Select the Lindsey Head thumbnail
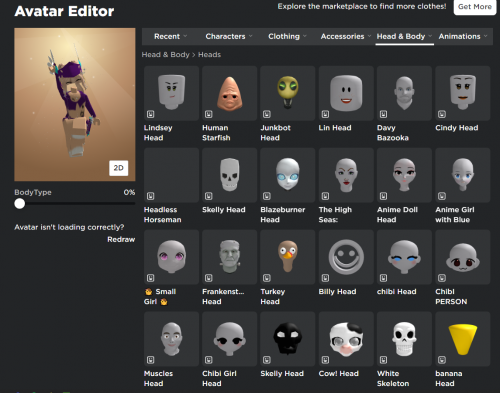This screenshot has height=393, width=500. (x=171, y=93)
